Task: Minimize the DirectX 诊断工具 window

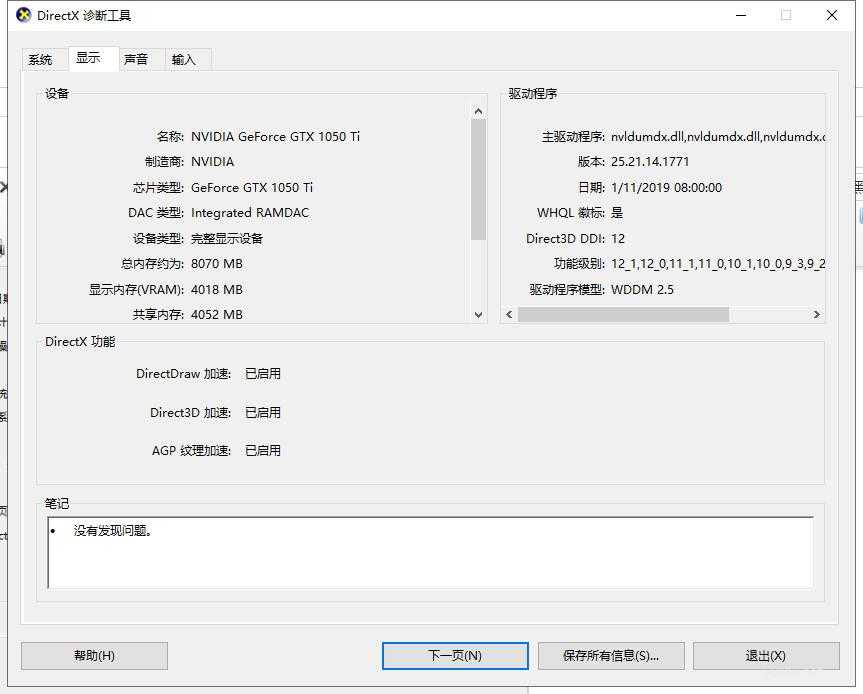Action: click(740, 15)
